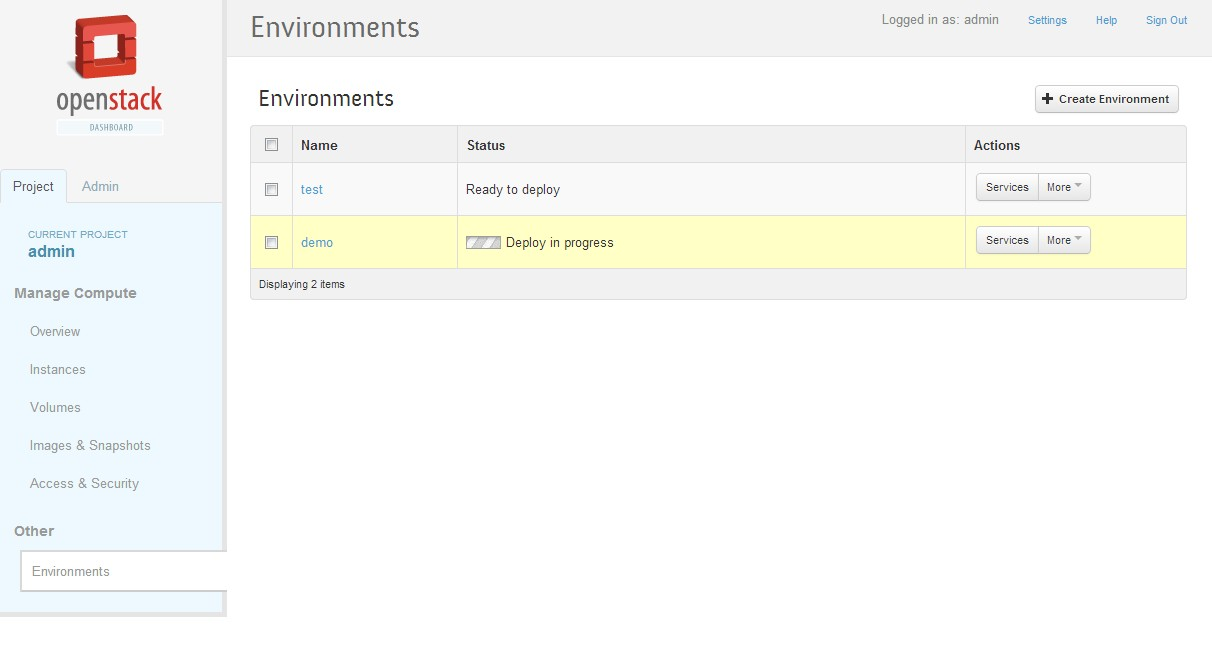This screenshot has height=667, width=1228.
Task: Navigate to Instances in the sidebar
Action: click(58, 369)
